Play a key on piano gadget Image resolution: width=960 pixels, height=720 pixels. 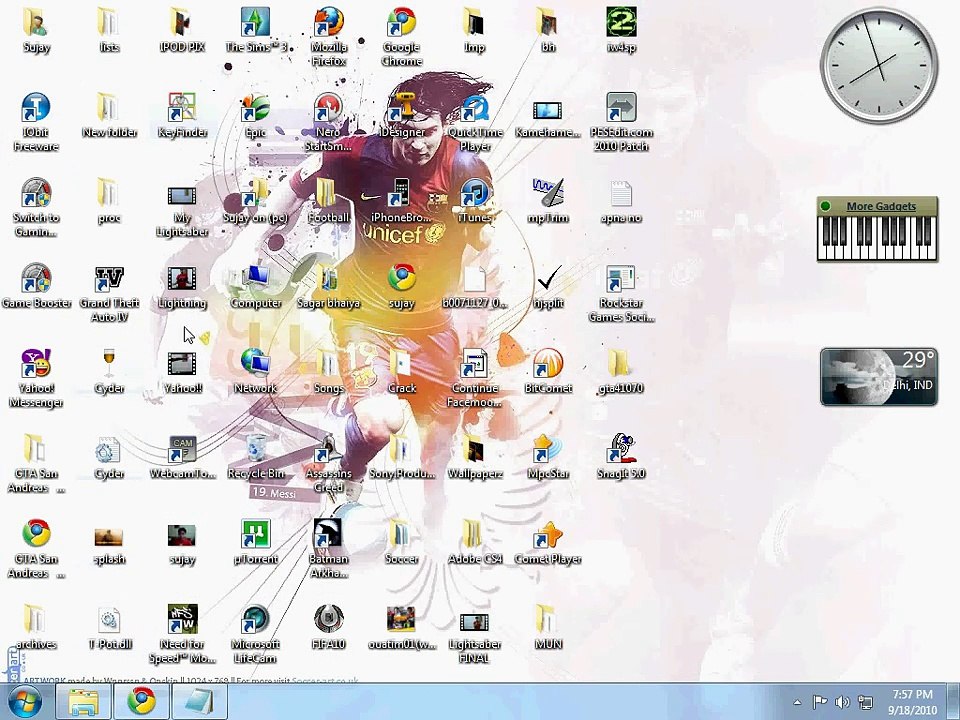coord(878,238)
